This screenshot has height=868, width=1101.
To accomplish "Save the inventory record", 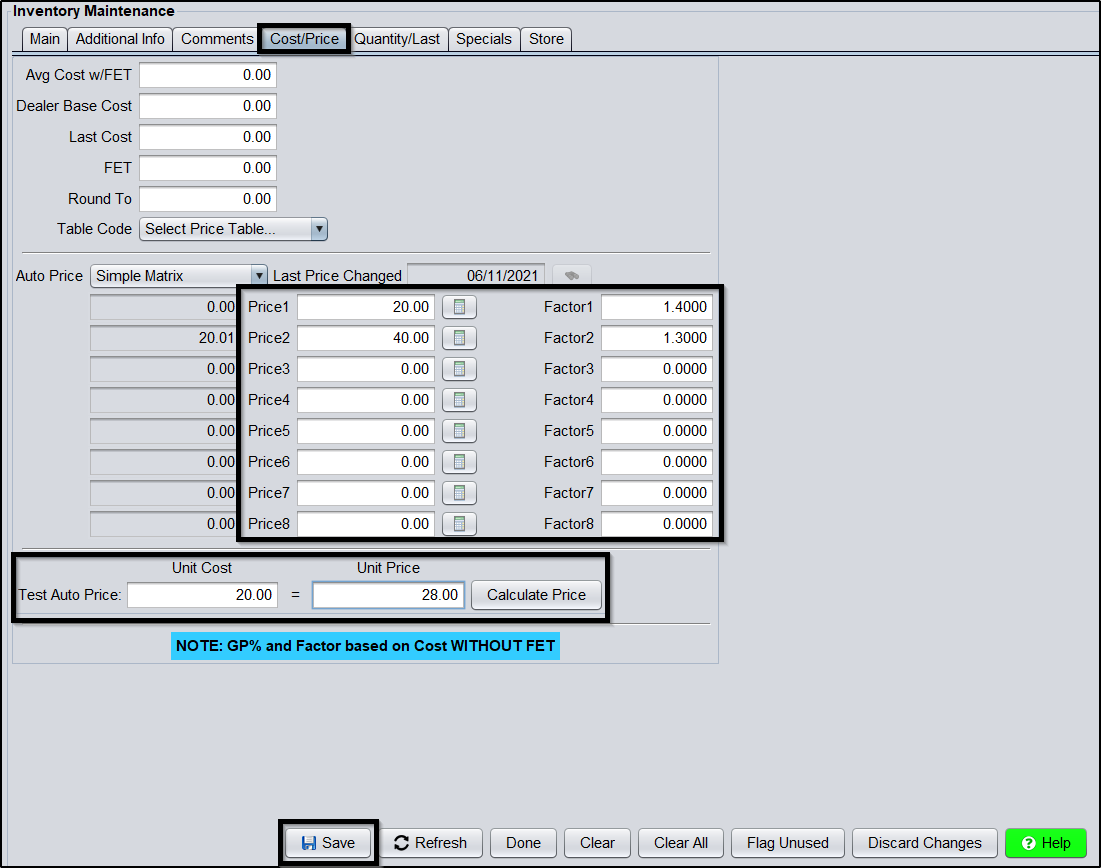I will (328, 843).
